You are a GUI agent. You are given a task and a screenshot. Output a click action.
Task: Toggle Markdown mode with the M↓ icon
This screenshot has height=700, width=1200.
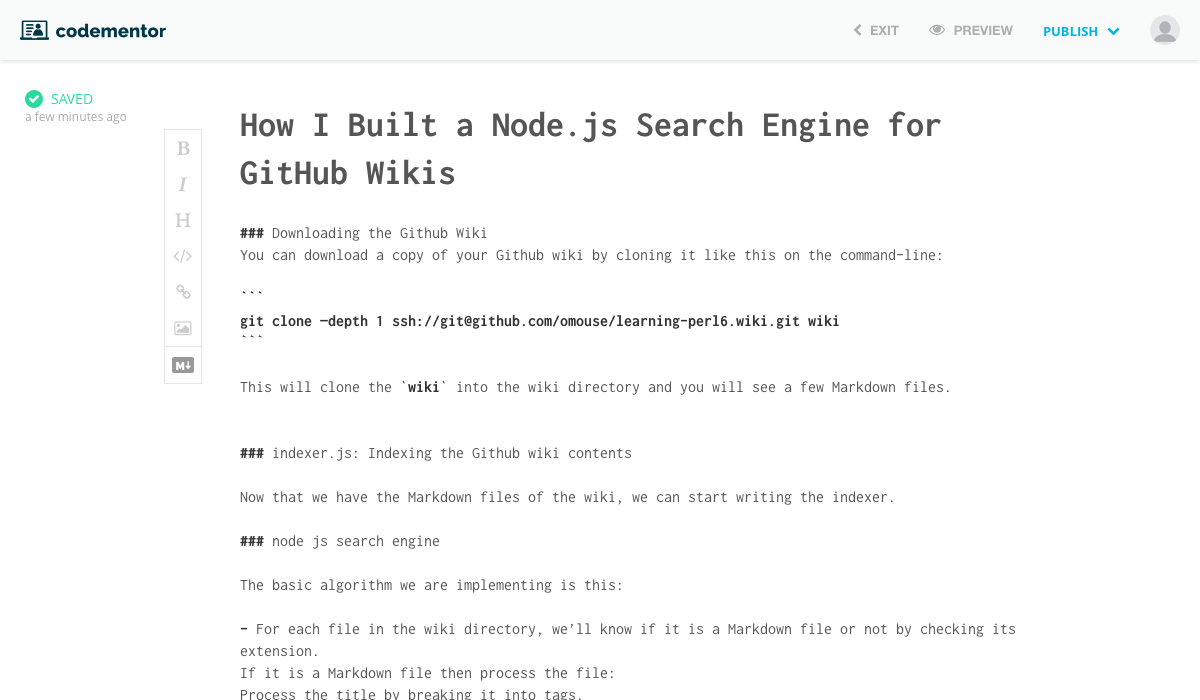point(183,365)
